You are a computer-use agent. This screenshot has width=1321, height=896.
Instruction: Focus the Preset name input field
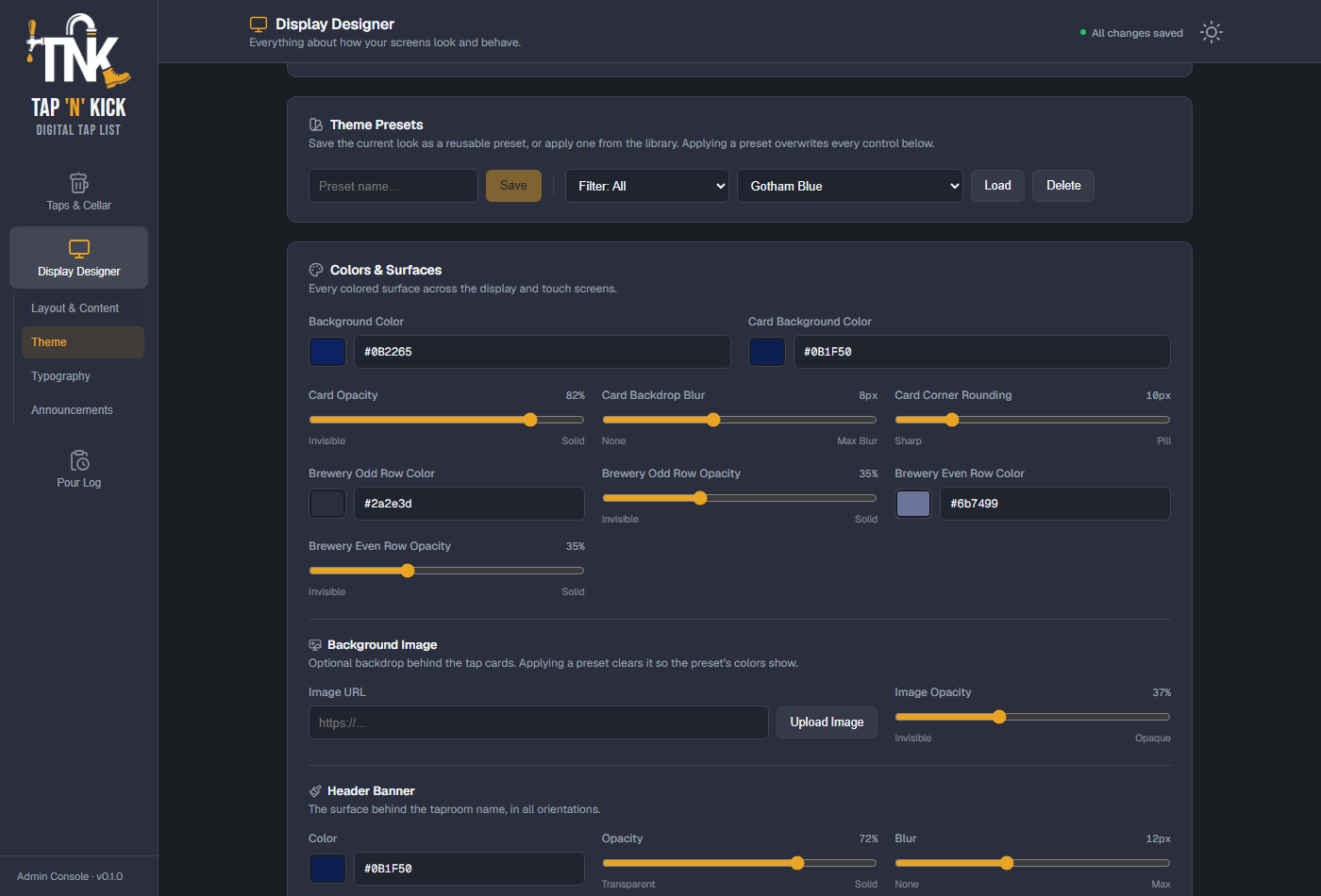393,186
